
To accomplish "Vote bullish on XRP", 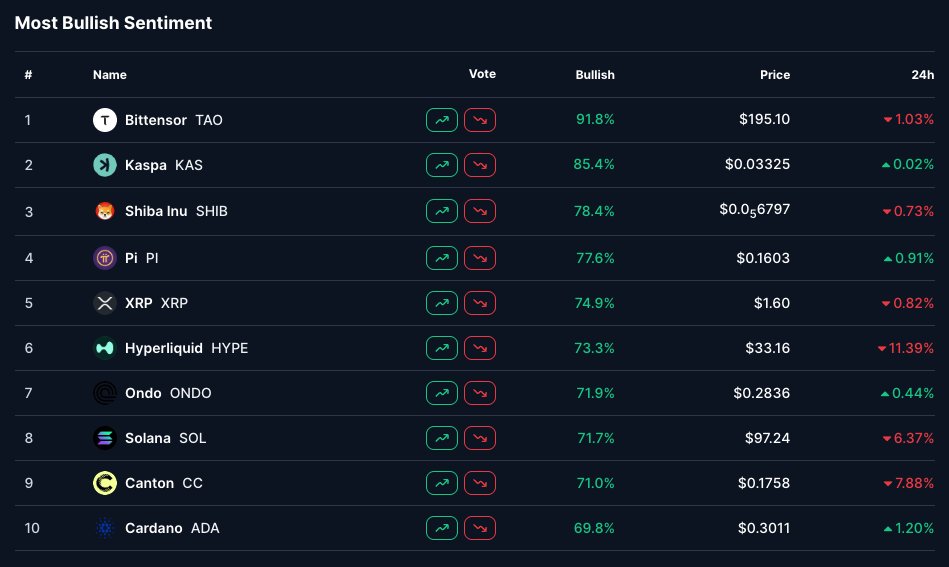I will click(x=442, y=303).
